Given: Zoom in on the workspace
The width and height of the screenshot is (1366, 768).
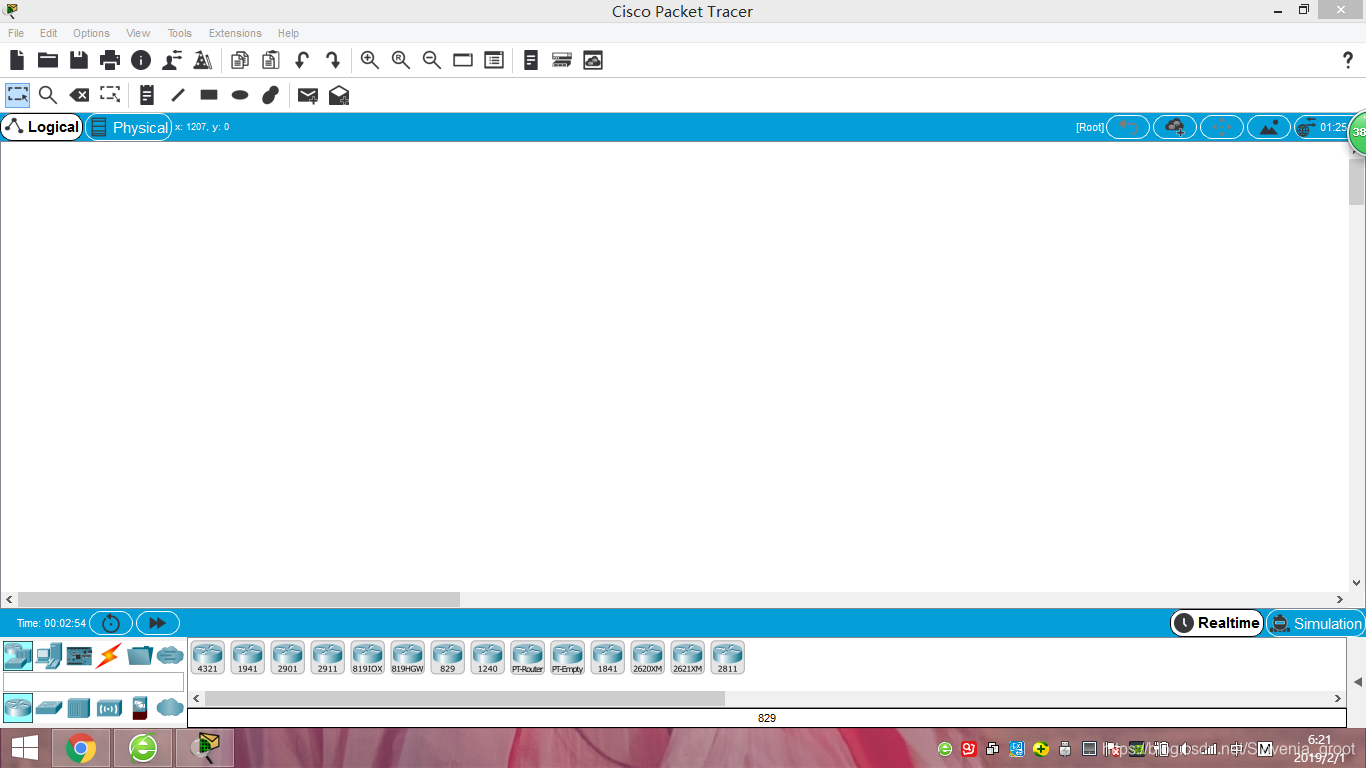Looking at the screenshot, I should [x=370, y=60].
